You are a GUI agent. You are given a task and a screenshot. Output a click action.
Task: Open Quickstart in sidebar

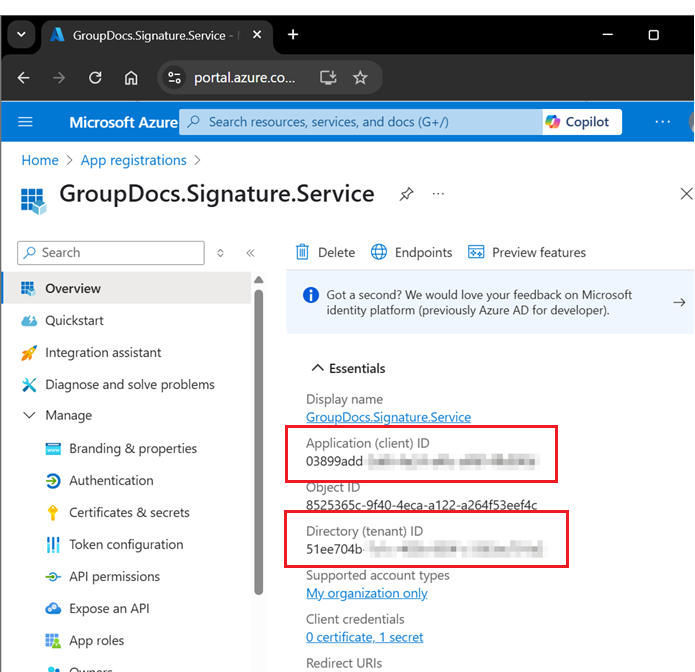(74, 321)
